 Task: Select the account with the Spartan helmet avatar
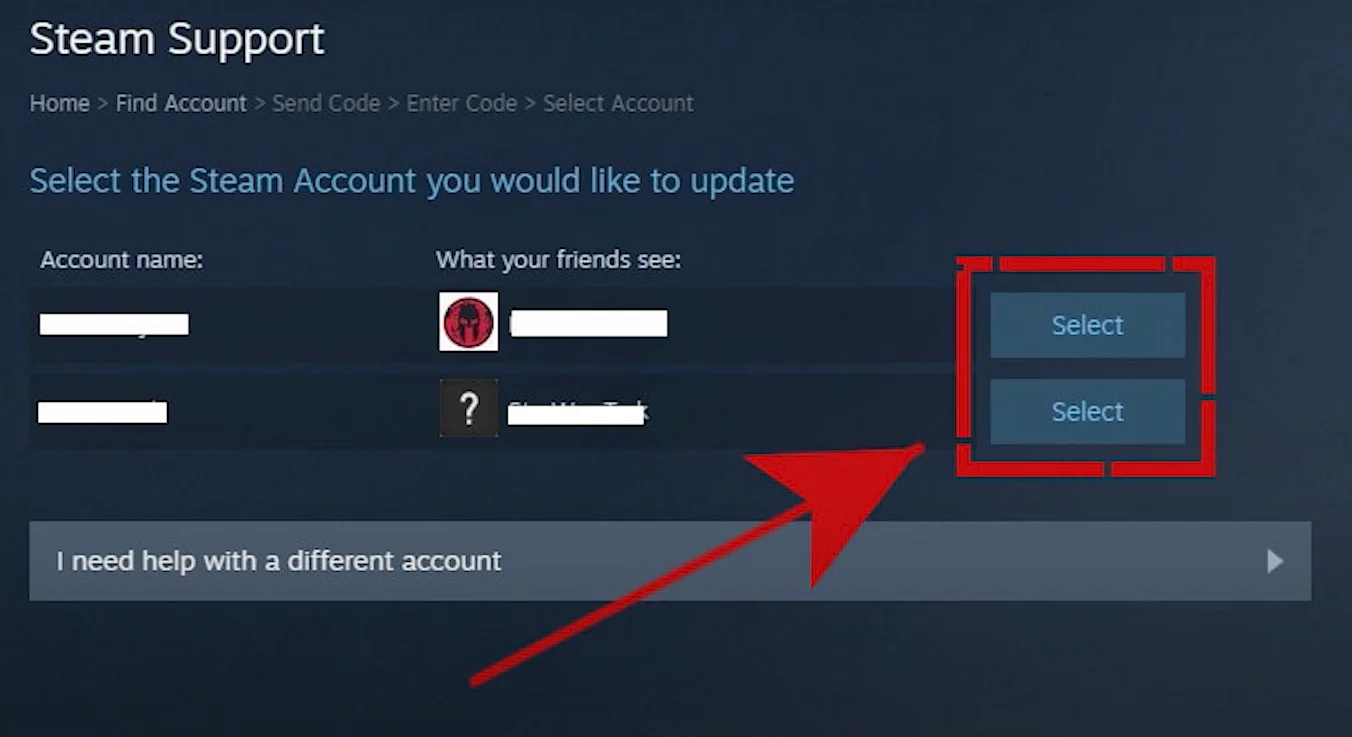1087,325
